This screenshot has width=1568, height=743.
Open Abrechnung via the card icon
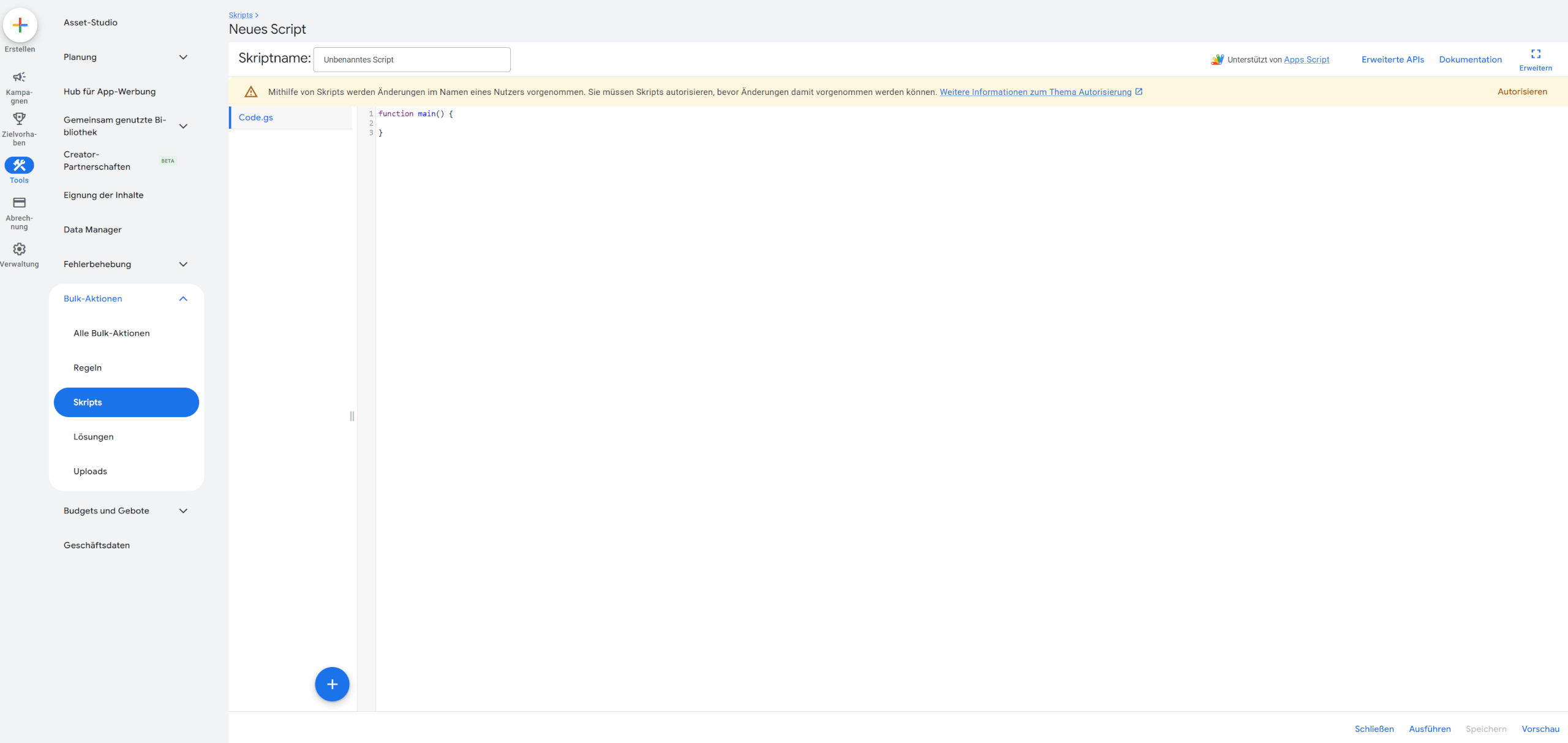click(19, 202)
